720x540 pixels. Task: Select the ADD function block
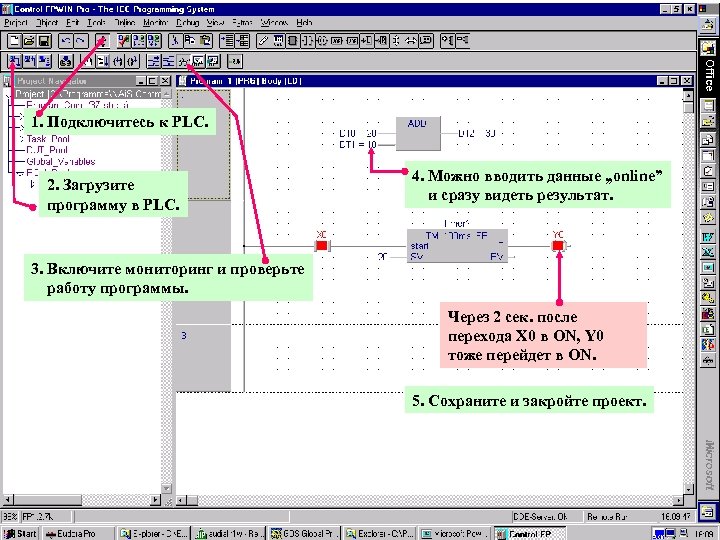click(x=418, y=134)
